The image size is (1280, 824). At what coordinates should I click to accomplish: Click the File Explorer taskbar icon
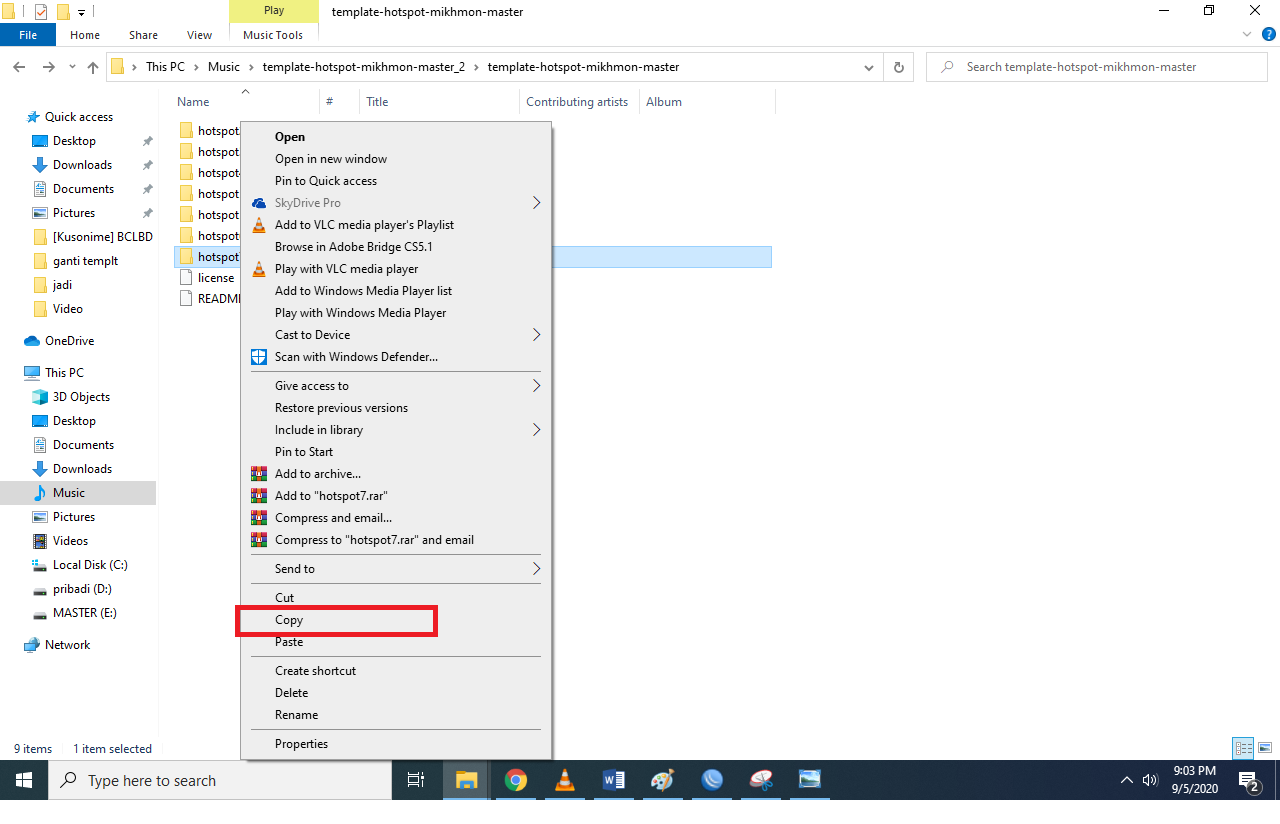(466, 780)
